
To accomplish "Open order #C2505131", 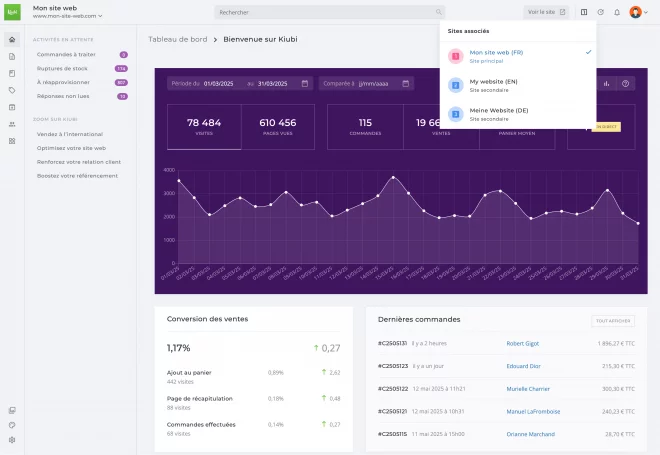I will click(392, 343).
